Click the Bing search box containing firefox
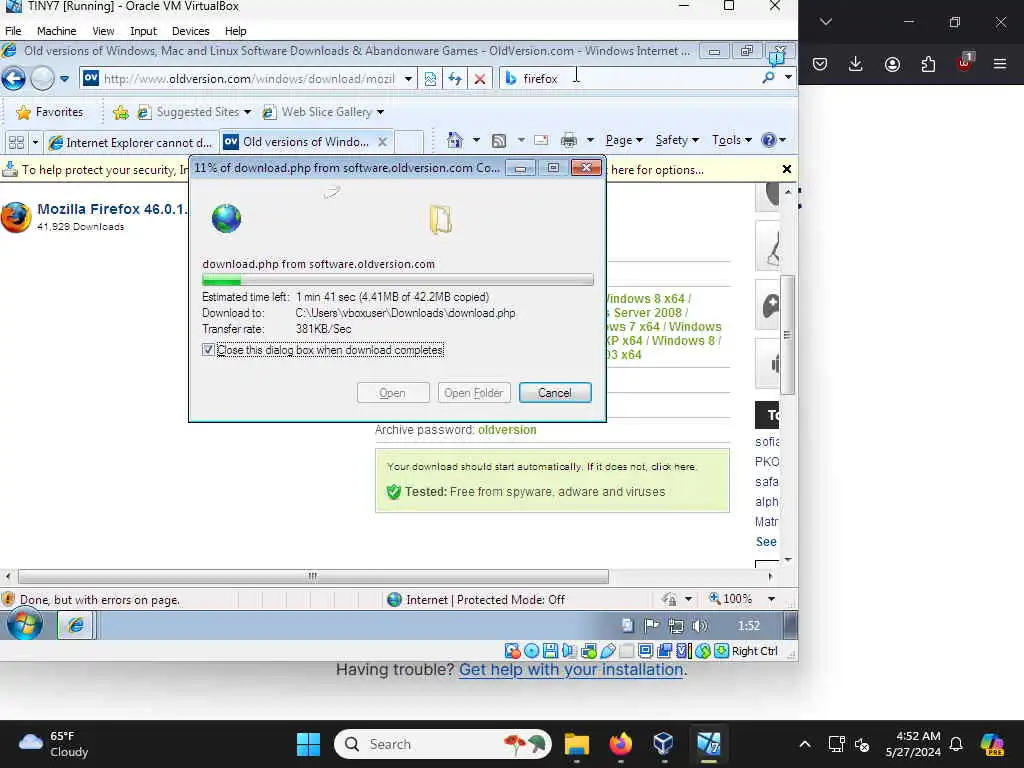Viewport: 1024px width, 768px height. [x=630, y=78]
